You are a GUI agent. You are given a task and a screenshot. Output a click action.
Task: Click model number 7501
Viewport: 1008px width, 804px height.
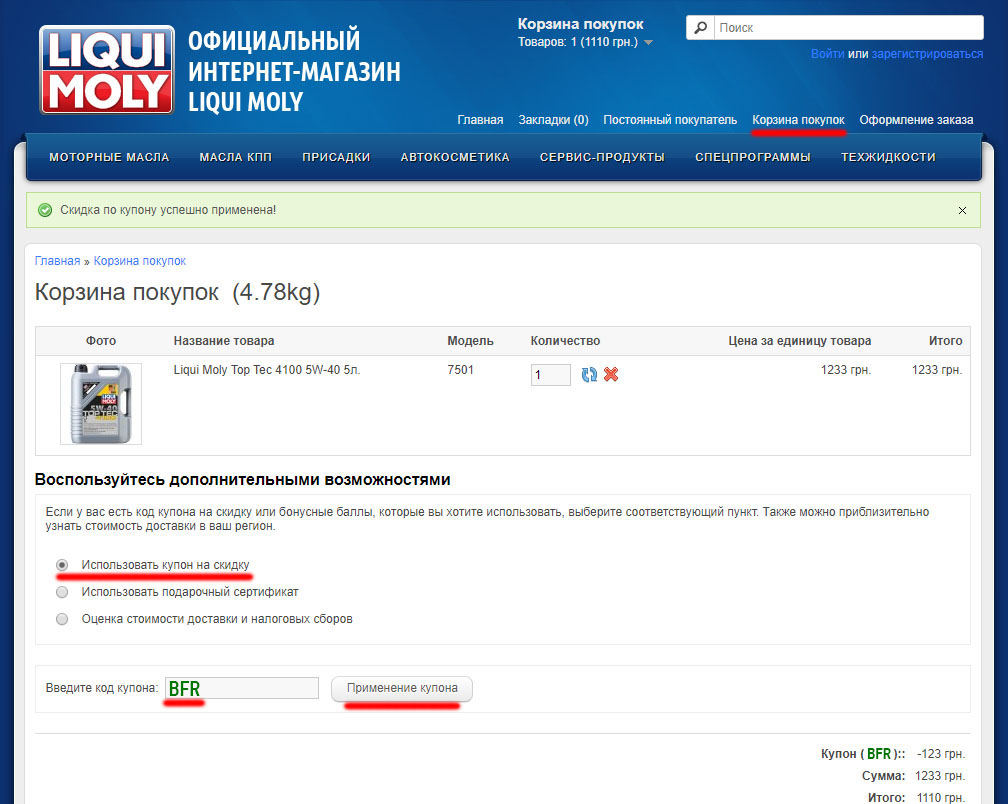460,370
